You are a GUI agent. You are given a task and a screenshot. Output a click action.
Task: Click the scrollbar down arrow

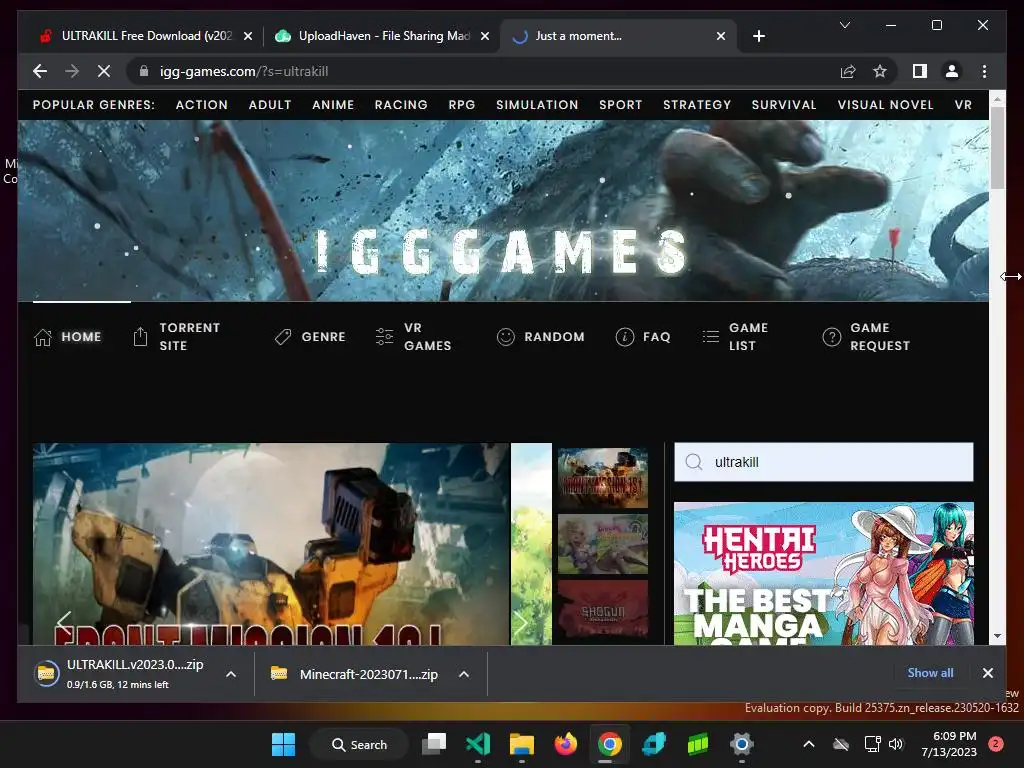[997, 635]
